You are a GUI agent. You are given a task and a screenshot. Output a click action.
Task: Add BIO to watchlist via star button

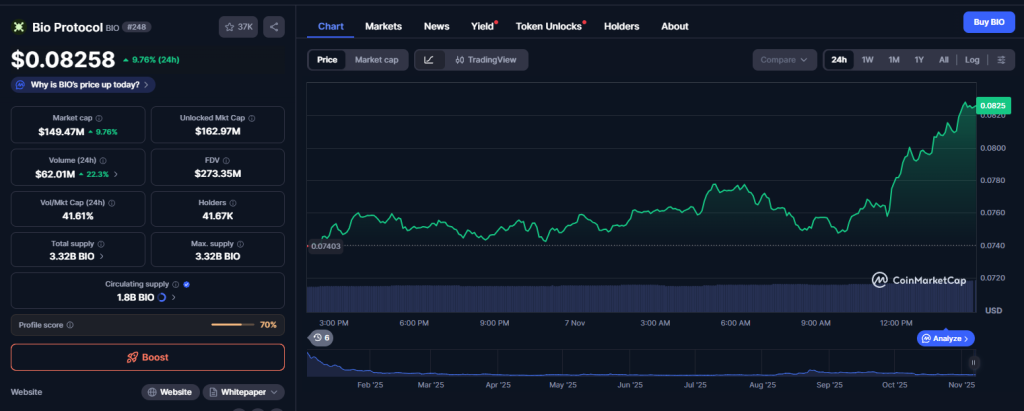(x=237, y=27)
